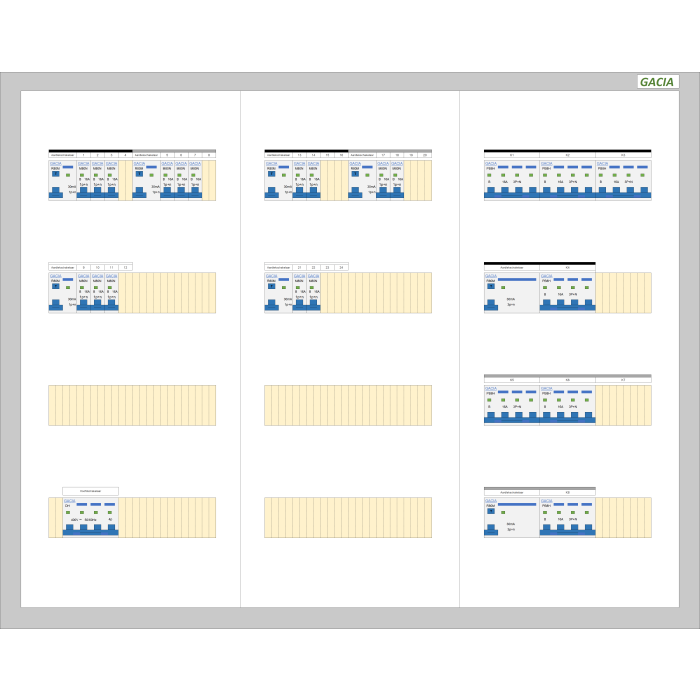The image size is (700, 700).
Task: Click the empty third DIN rail in the left panel
Action: click(x=132, y=405)
